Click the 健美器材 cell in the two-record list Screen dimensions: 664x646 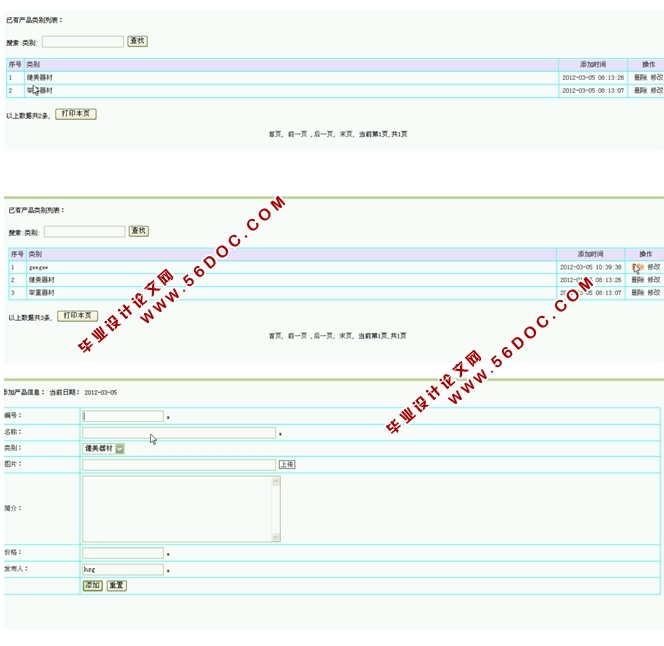tap(291, 78)
